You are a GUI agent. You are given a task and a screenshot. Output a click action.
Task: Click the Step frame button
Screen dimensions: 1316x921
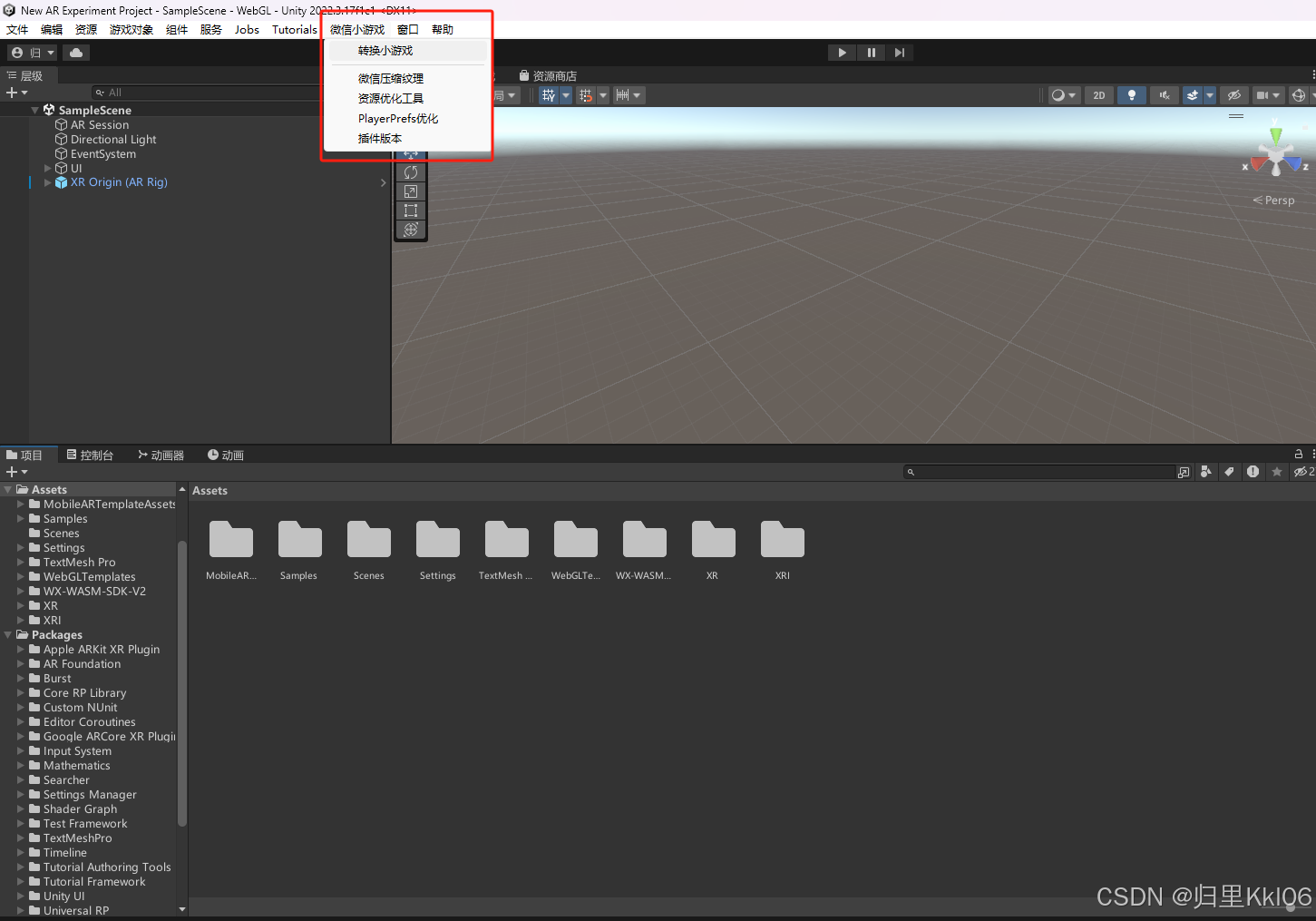coord(899,53)
